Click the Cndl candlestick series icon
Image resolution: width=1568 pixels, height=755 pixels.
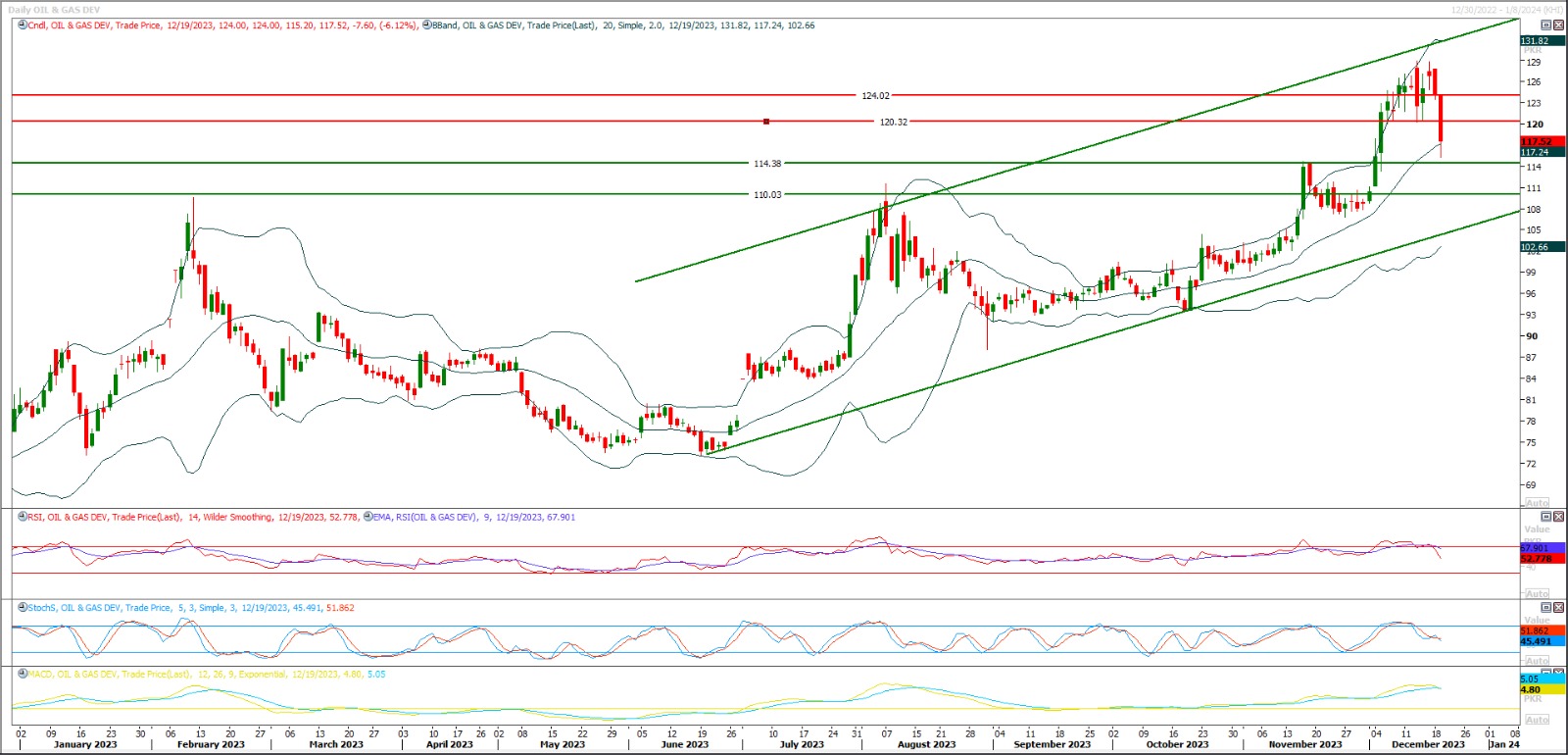23,25
